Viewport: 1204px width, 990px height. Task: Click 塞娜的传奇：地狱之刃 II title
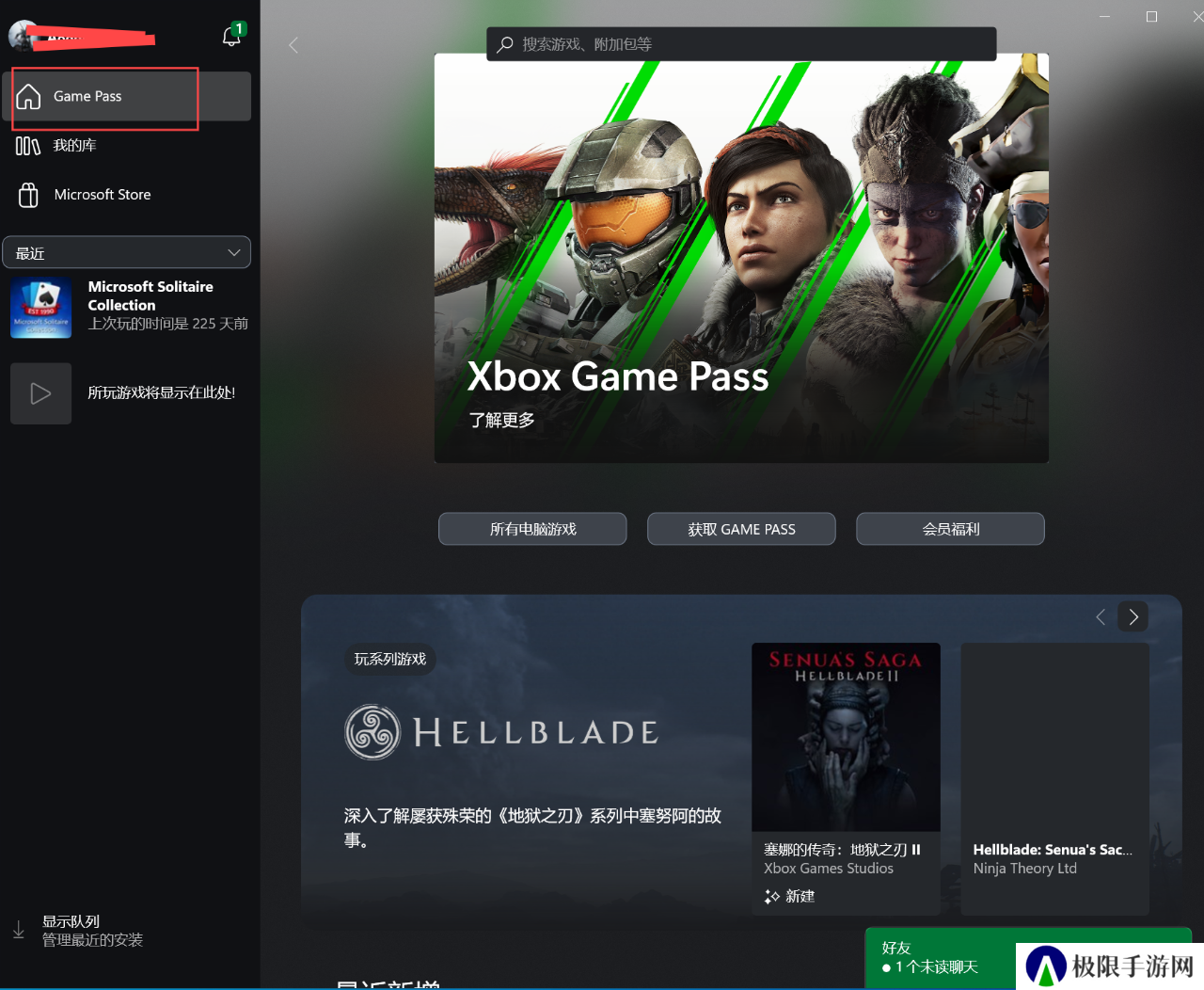(843, 850)
